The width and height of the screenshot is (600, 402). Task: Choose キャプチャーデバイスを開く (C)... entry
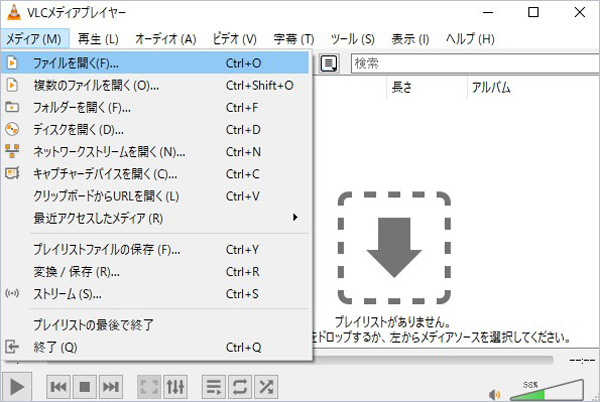(155, 174)
